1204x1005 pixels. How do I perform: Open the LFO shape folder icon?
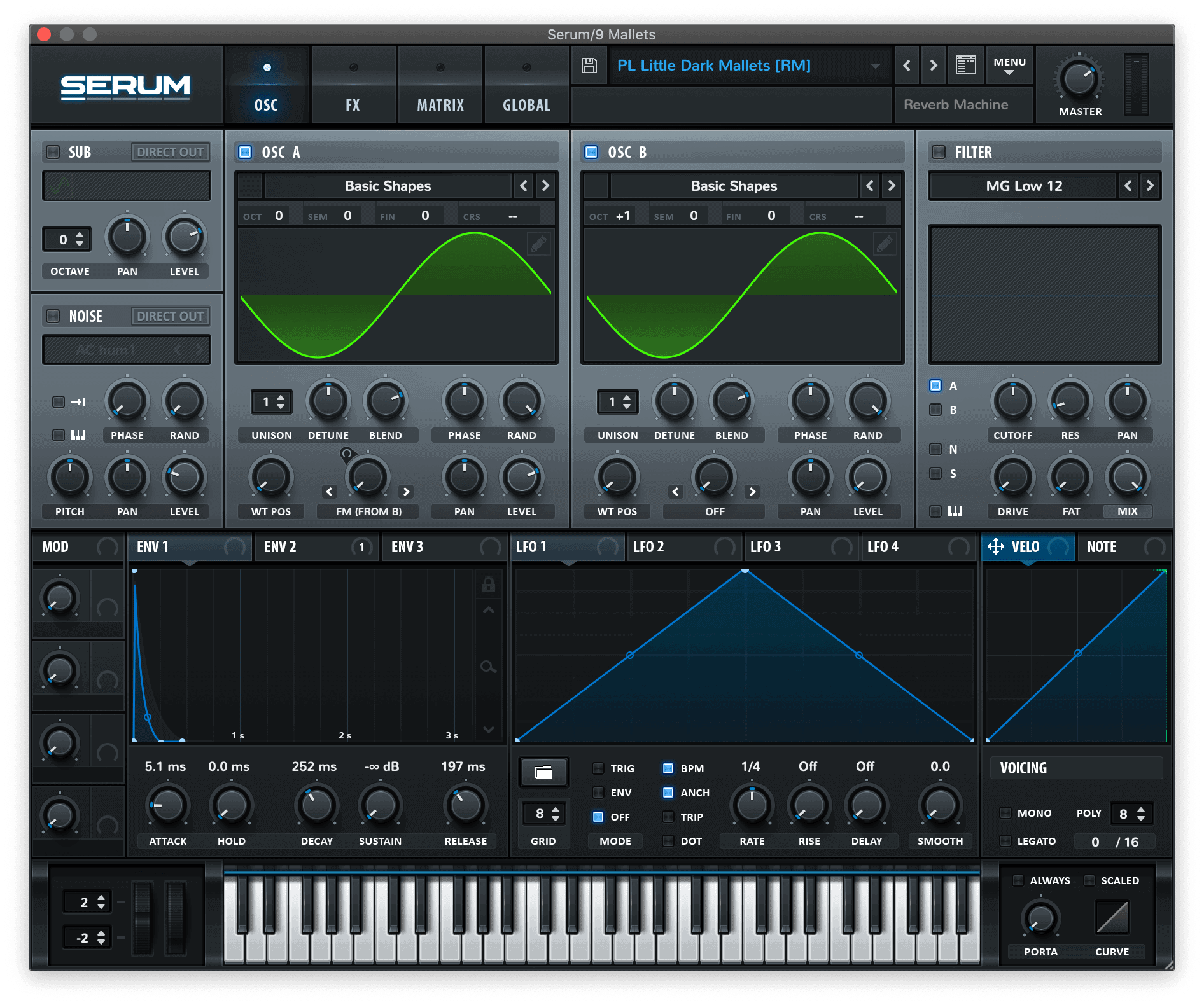point(543,772)
